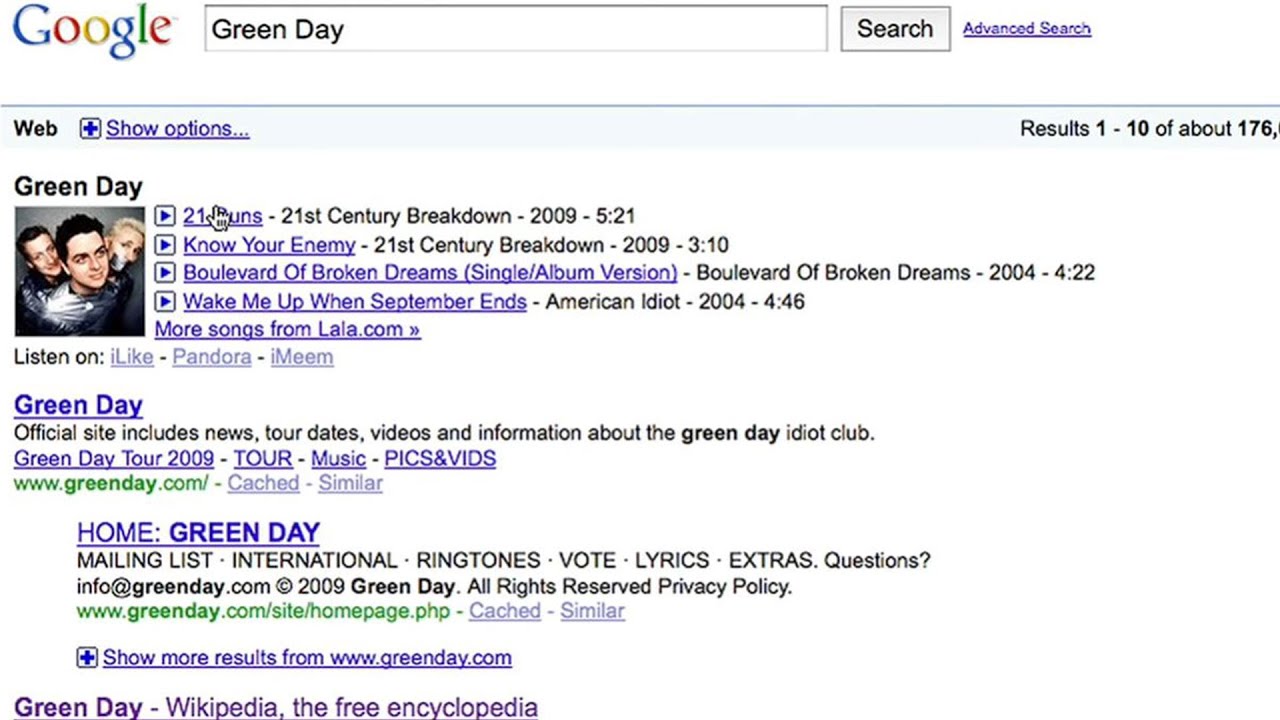This screenshot has height=720, width=1280.
Task: Open the TOUR sitelink
Action: 263,458
